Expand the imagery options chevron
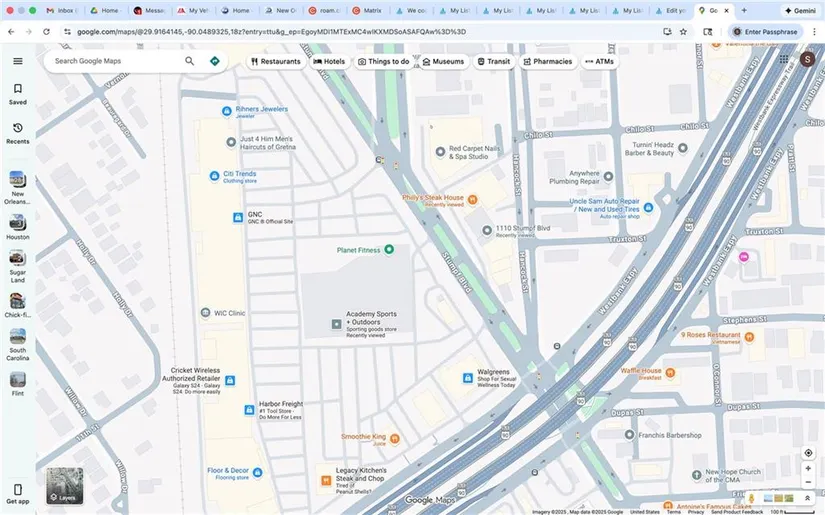The image size is (825, 515). coord(807,498)
